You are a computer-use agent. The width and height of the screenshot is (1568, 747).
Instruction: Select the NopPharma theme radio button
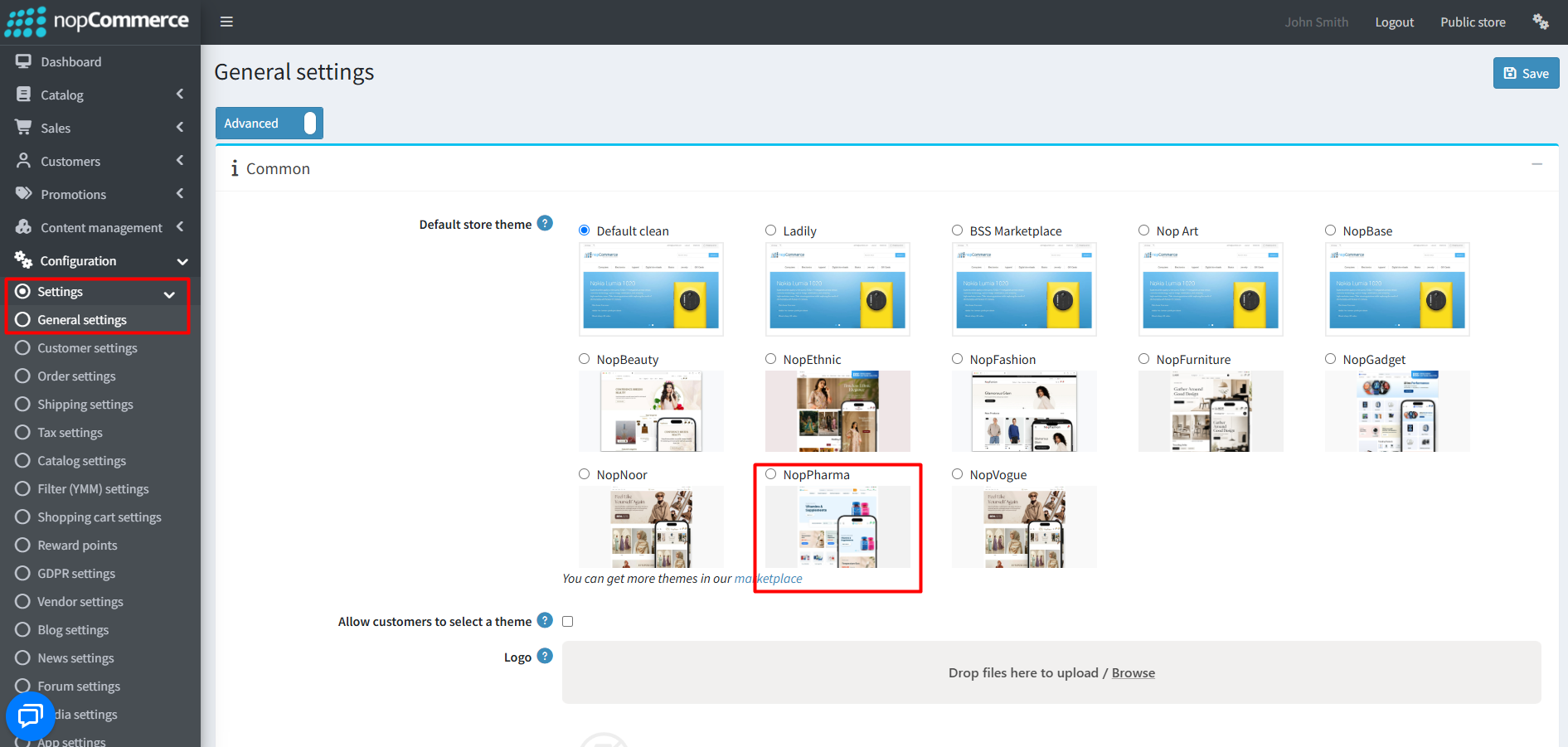tap(771, 474)
